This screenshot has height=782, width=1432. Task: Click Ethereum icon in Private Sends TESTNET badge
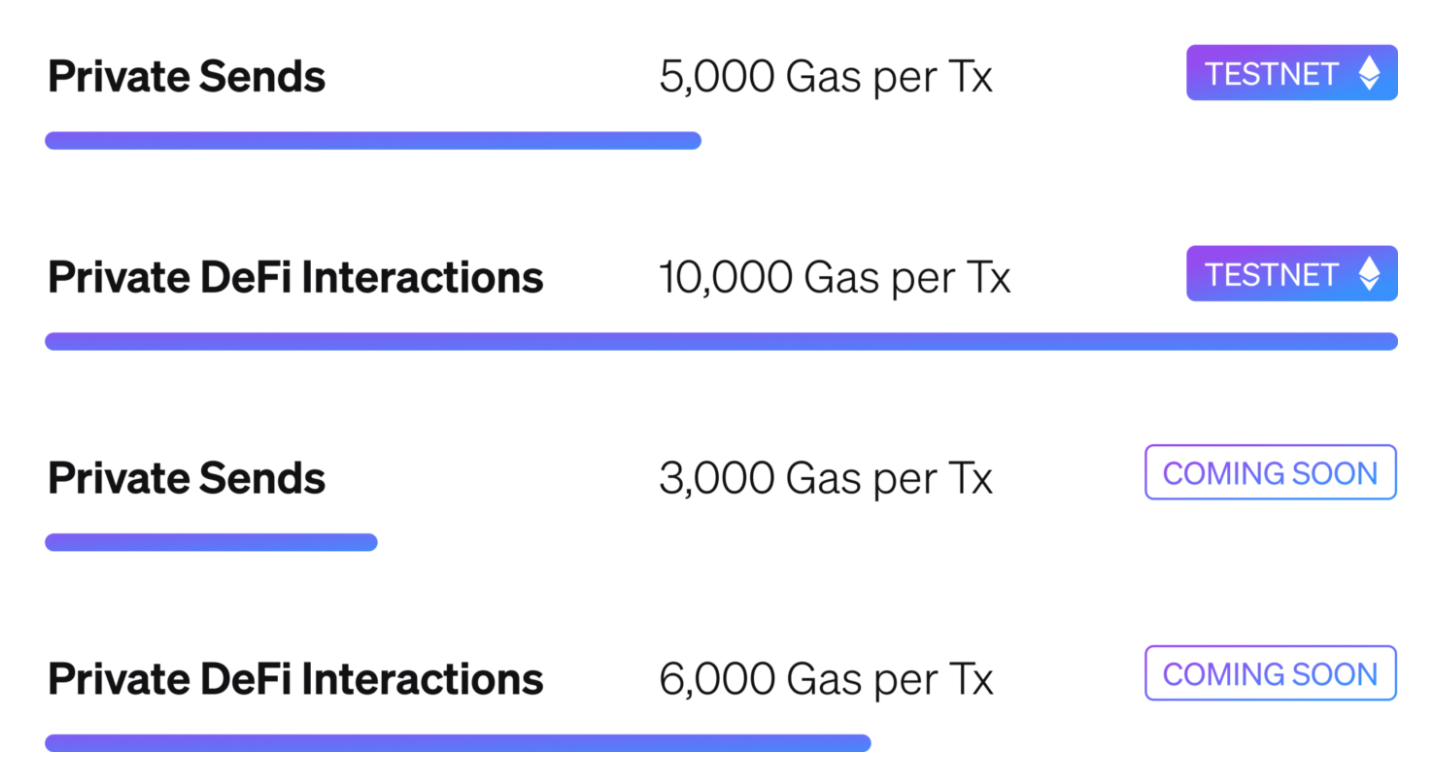(x=1369, y=73)
